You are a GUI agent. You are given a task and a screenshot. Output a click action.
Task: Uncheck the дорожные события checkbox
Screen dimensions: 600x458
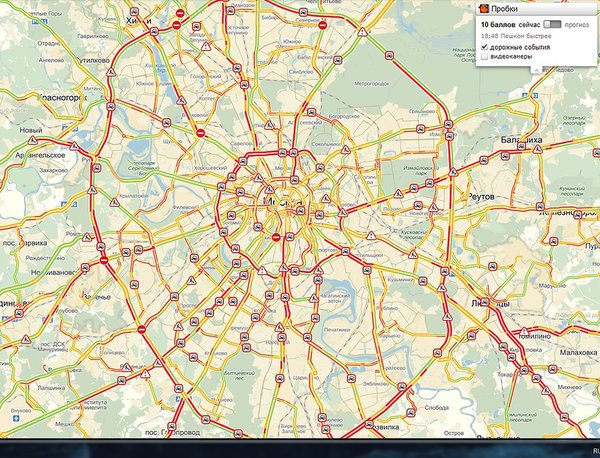point(485,46)
